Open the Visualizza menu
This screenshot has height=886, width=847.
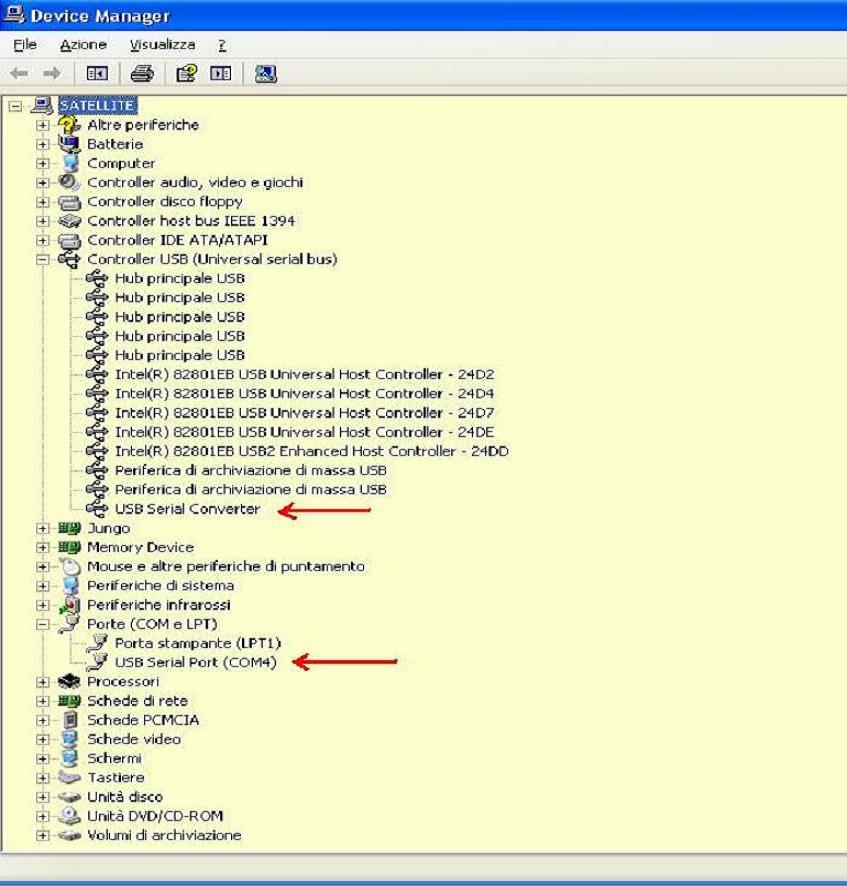[162, 45]
